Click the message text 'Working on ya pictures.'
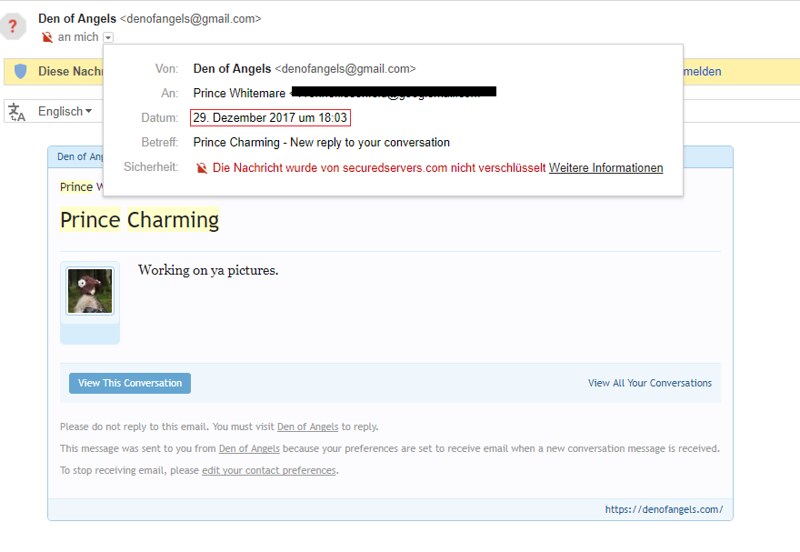800x552 pixels. [x=208, y=270]
